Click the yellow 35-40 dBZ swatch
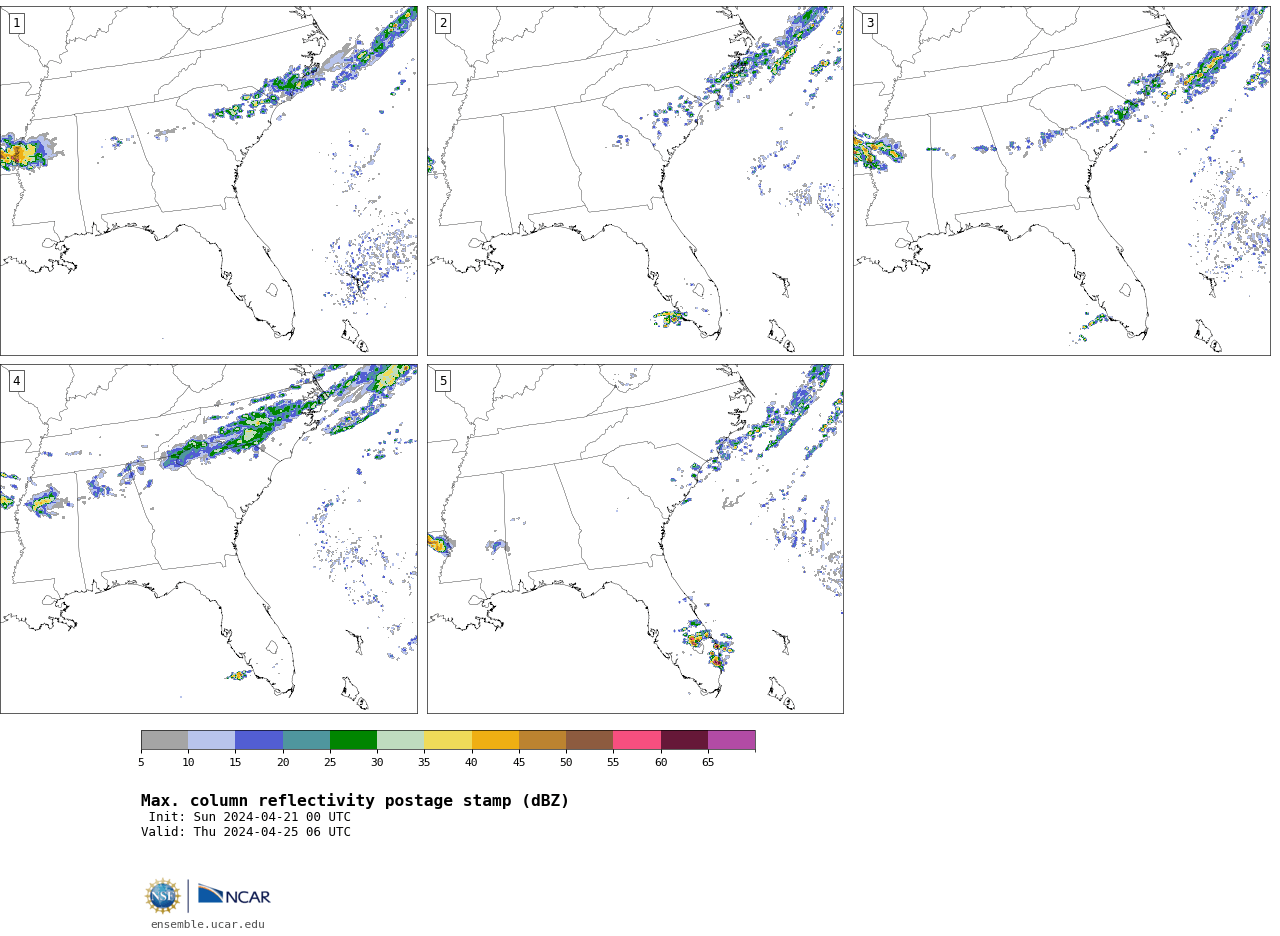Screen dimensions: 1280x936 (448, 740)
